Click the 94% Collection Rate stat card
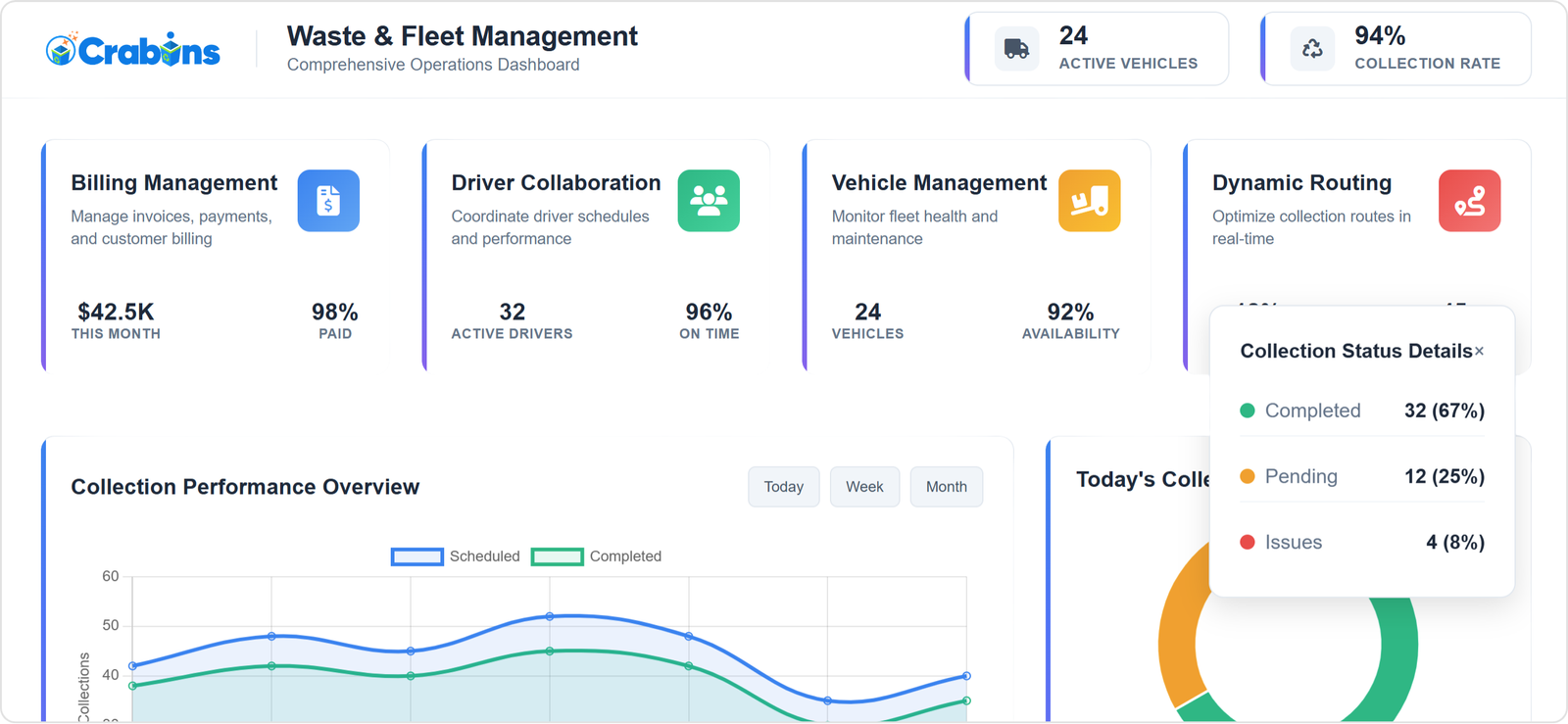This screenshot has height=724, width=1568. tap(1396, 49)
